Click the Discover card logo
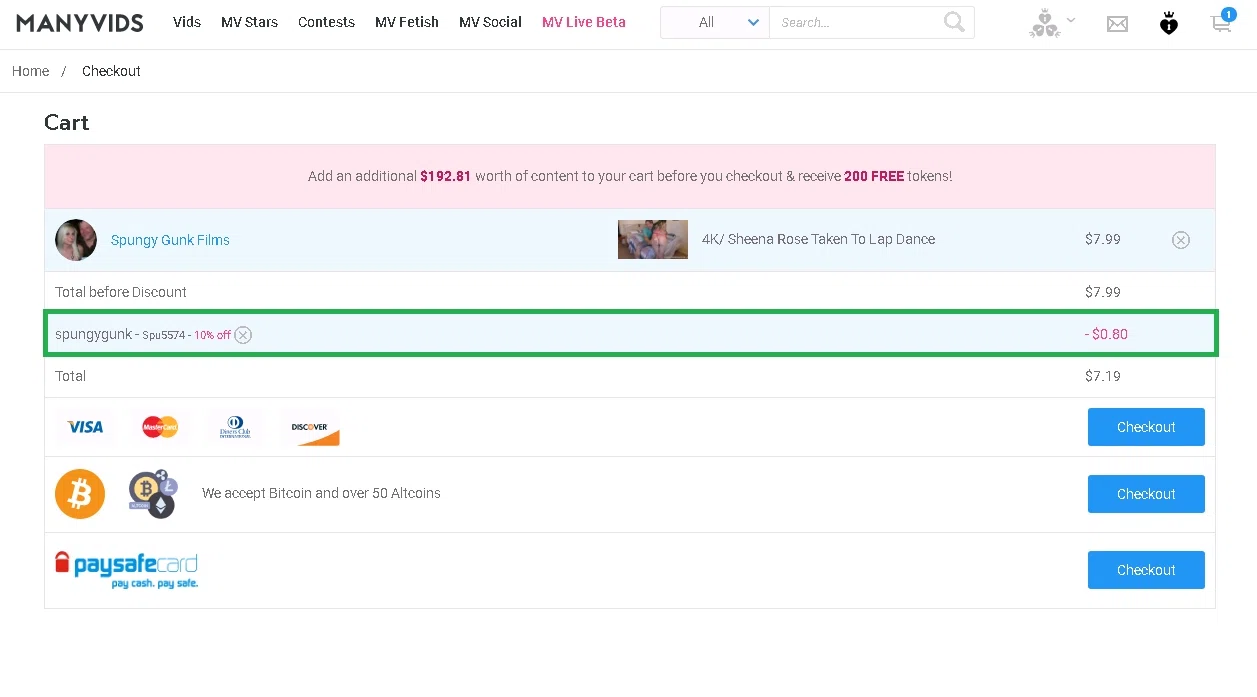 pyautogui.click(x=311, y=428)
